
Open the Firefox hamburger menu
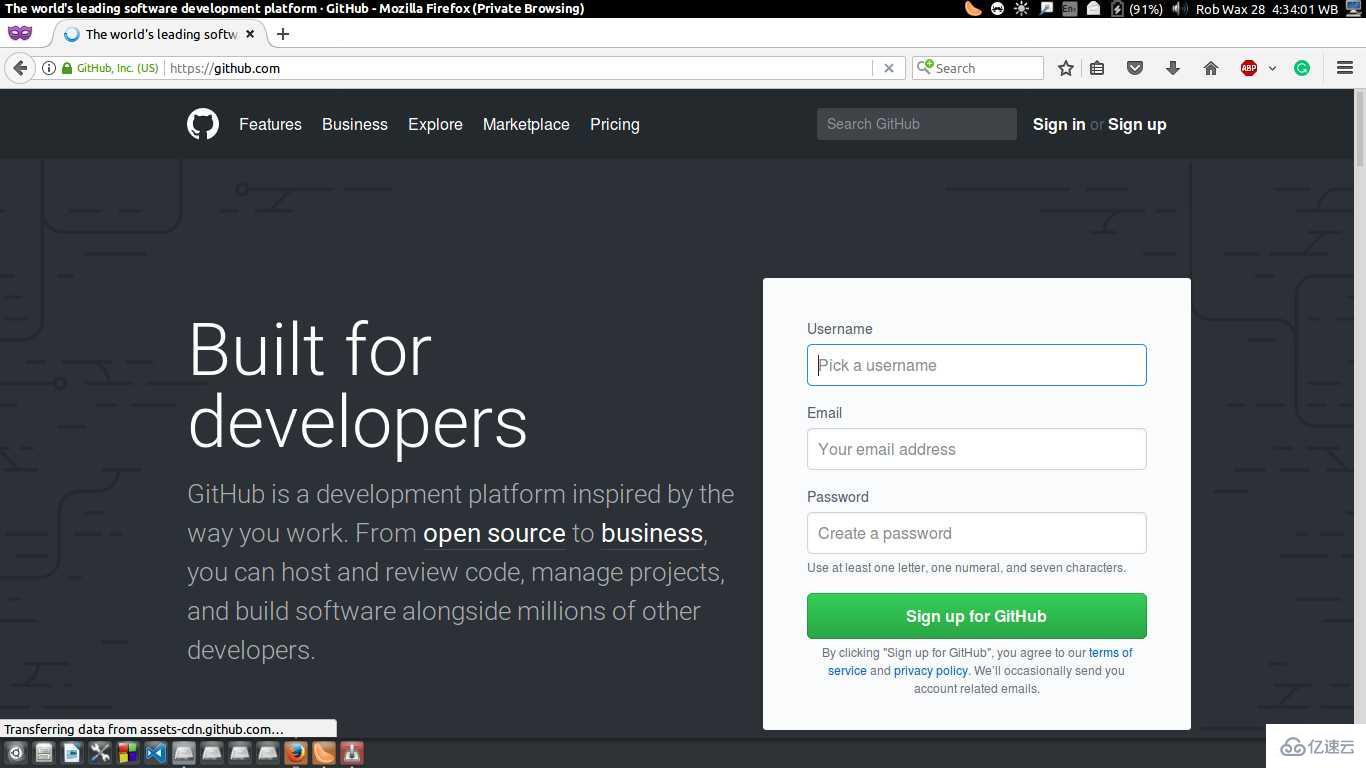1345,68
